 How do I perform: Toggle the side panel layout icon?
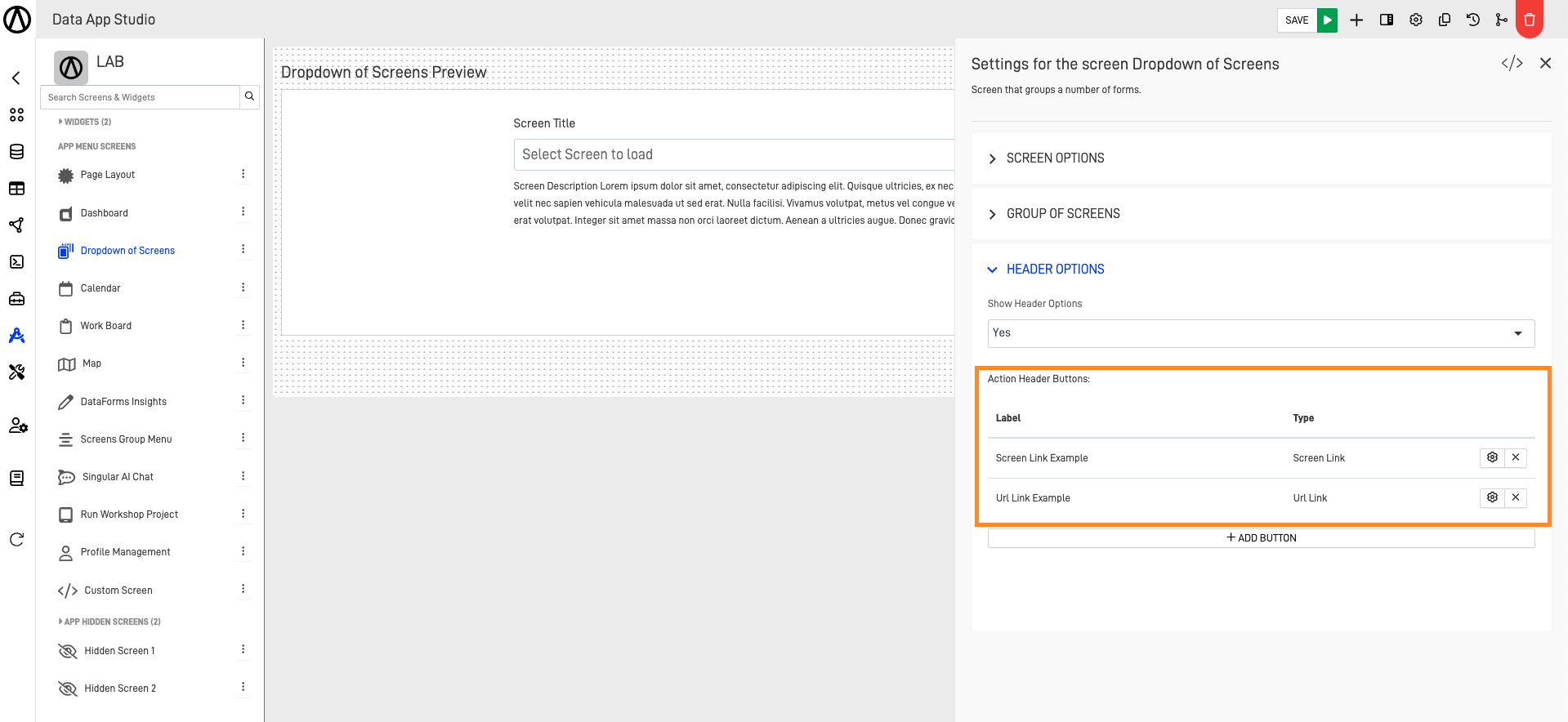point(1387,20)
